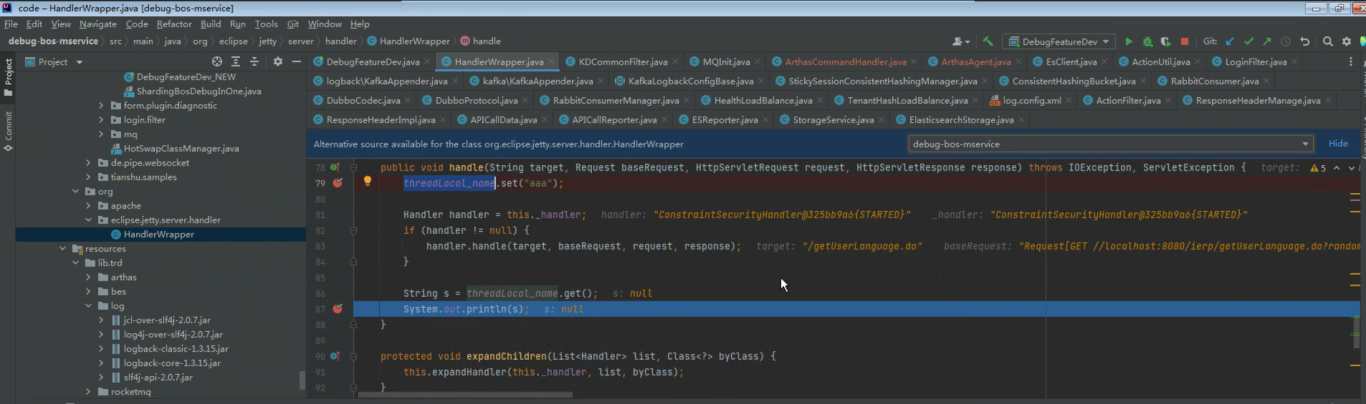Expand the form.plugin.diagnostic package
The image size is (1366, 404).
(102, 106)
